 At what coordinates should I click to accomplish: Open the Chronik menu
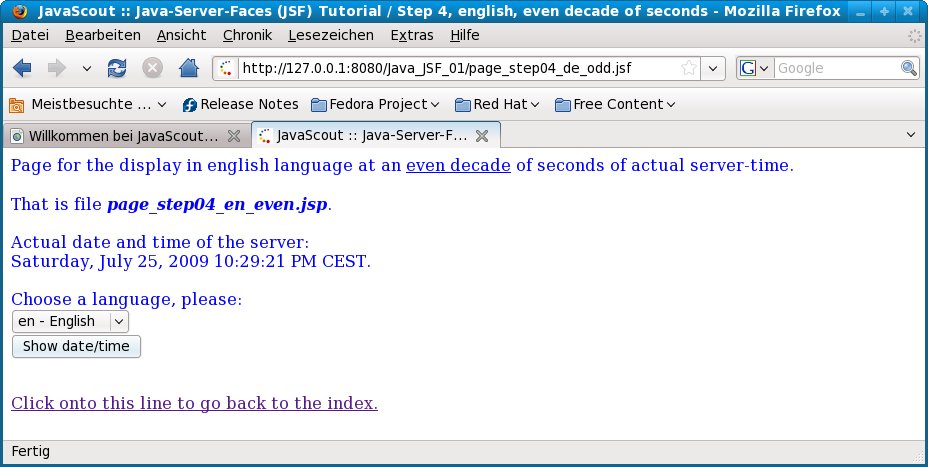pos(247,35)
